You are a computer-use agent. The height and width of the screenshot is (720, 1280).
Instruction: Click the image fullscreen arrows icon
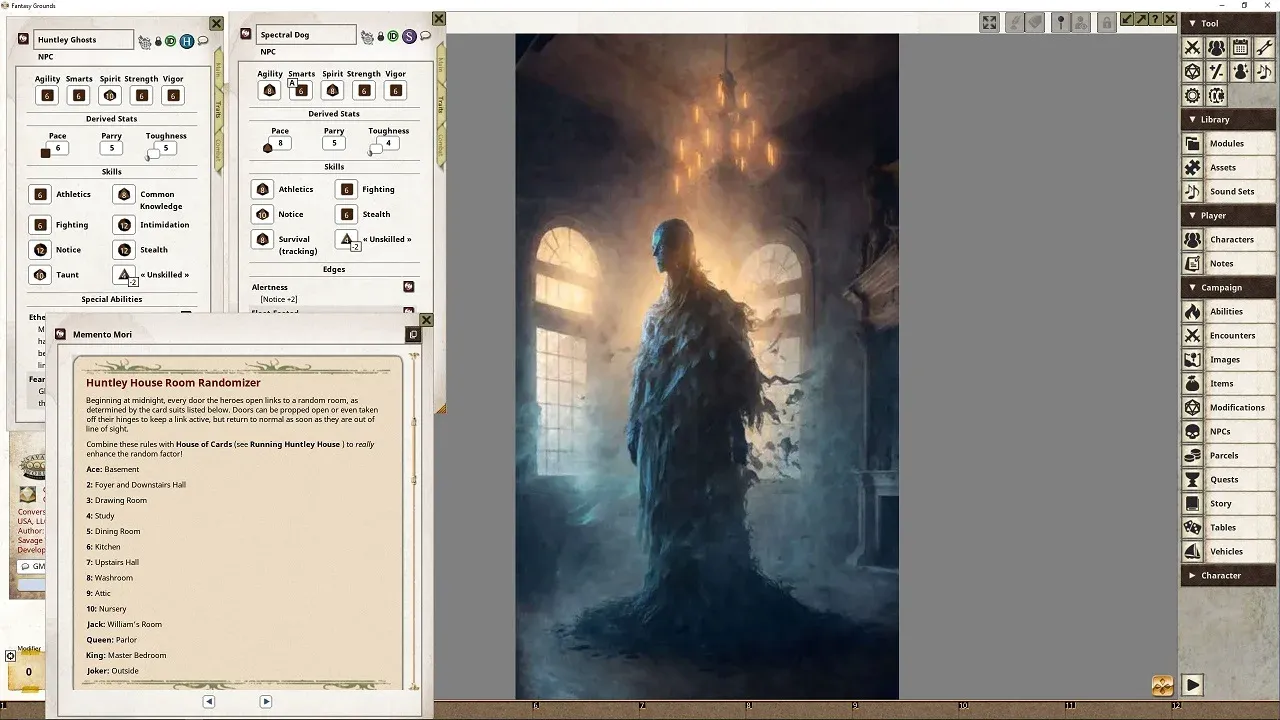[x=989, y=22]
